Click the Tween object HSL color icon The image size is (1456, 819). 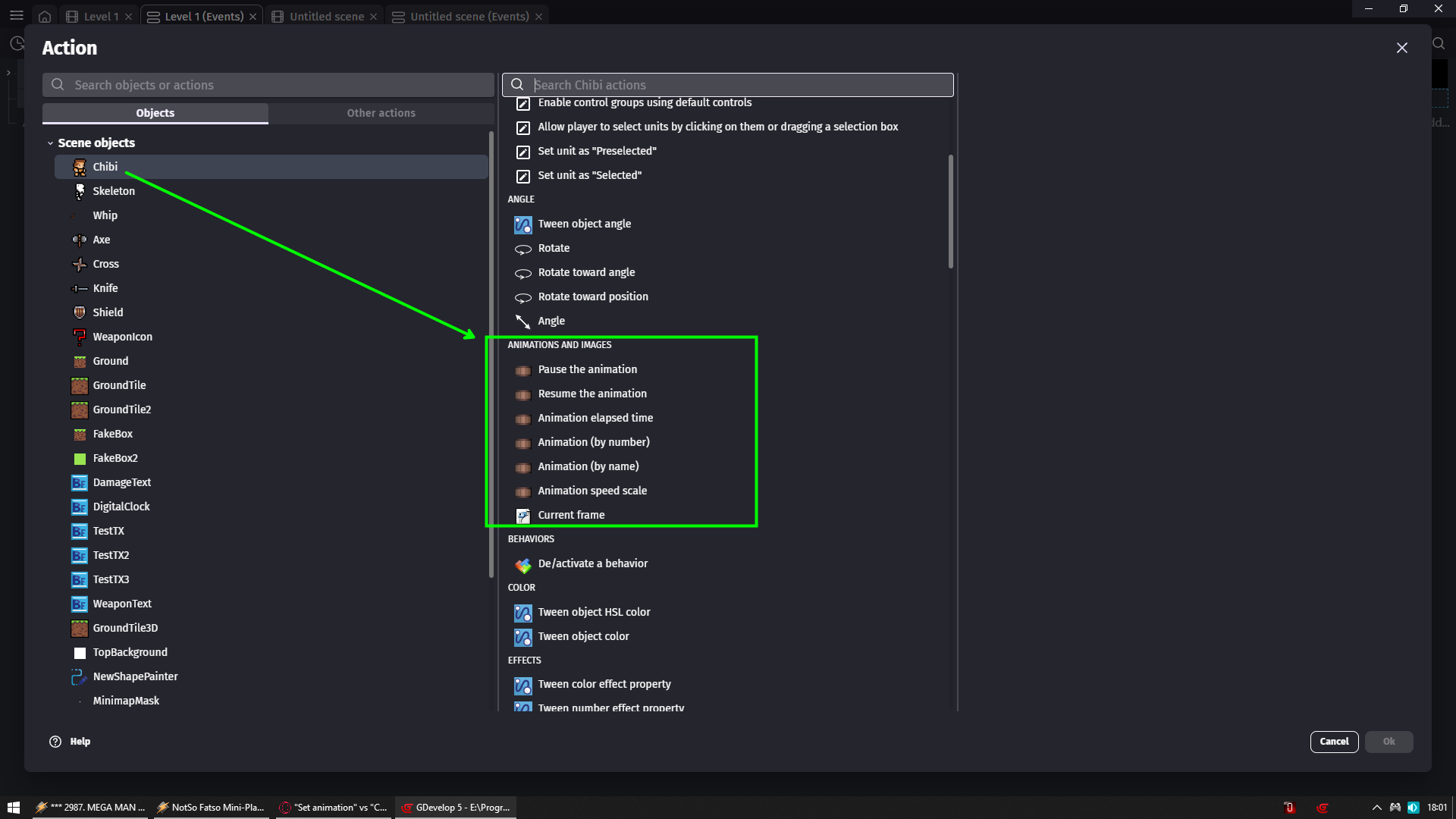tap(522, 613)
